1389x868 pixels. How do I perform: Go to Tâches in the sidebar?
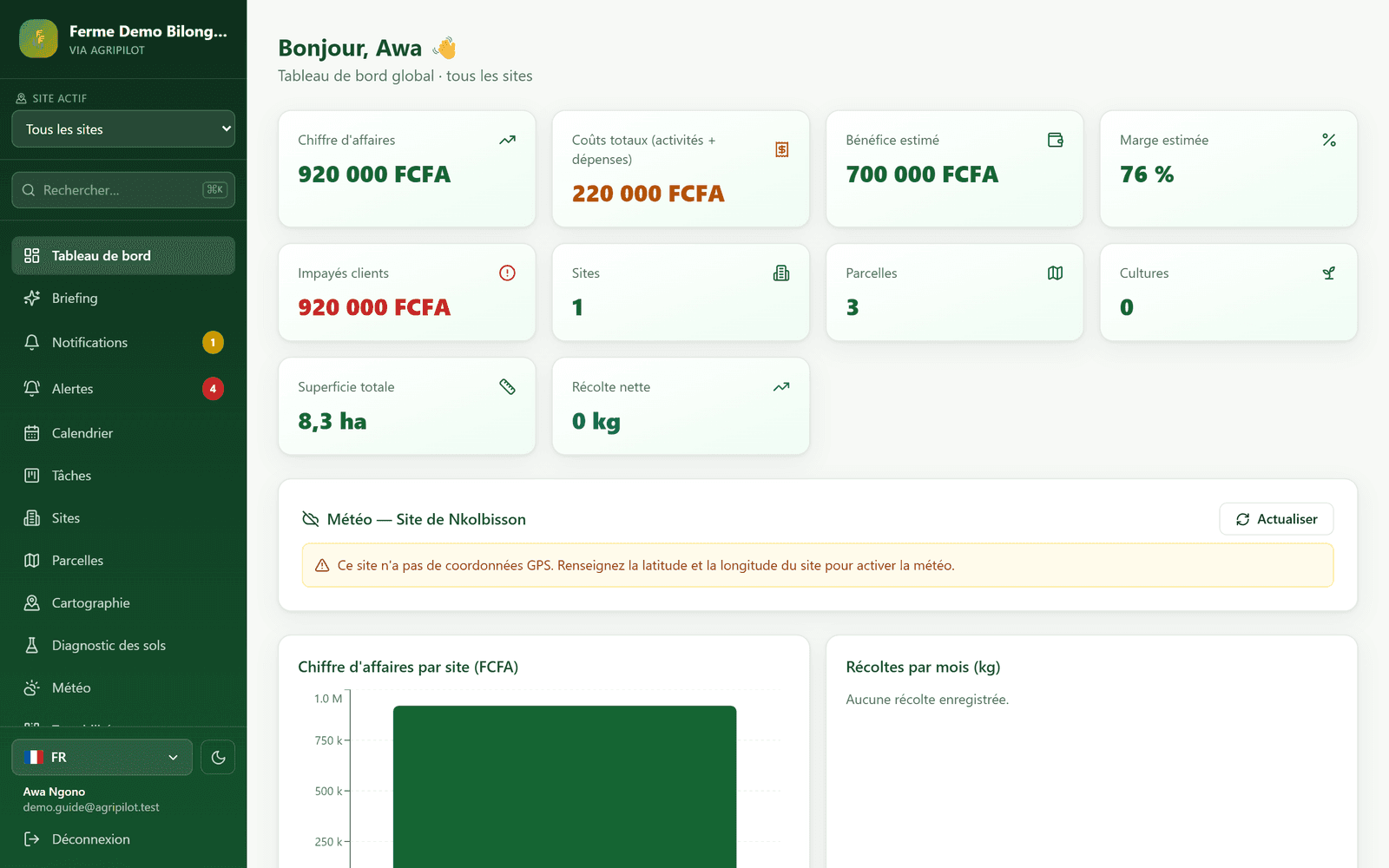point(123,476)
